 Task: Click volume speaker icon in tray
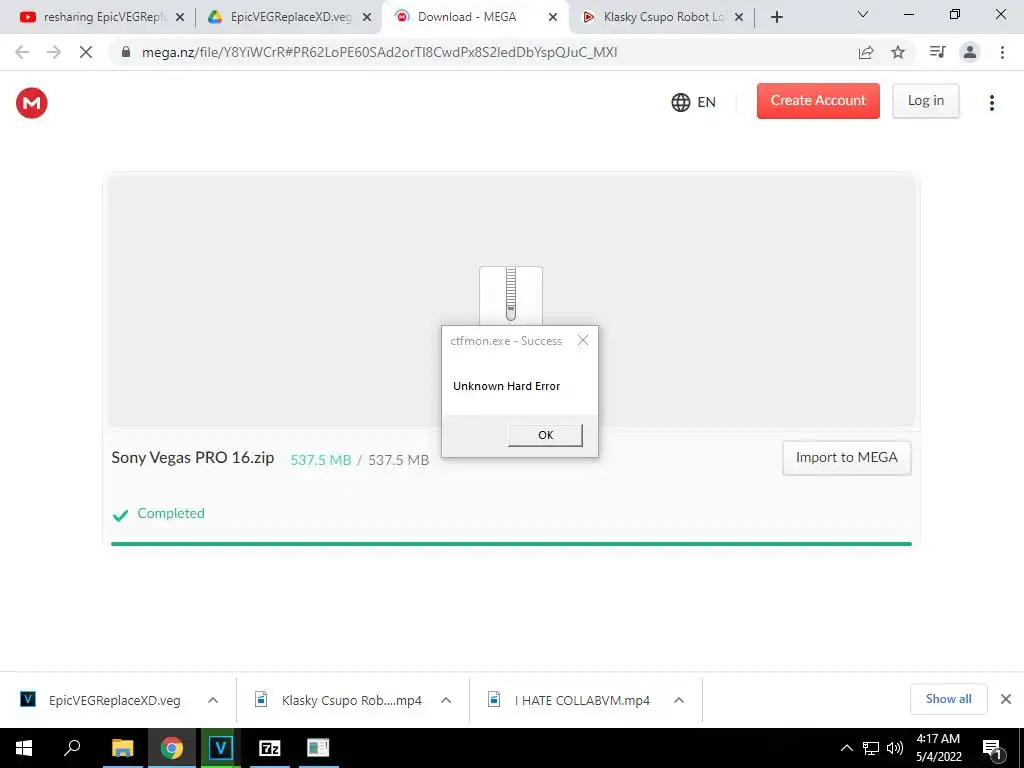895,748
